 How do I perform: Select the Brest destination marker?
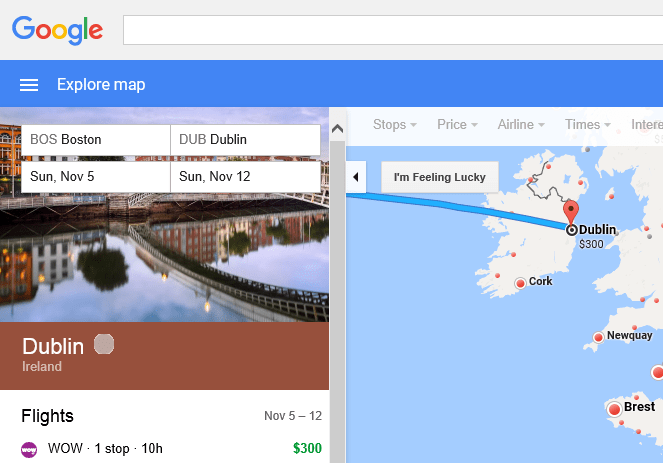pos(614,409)
